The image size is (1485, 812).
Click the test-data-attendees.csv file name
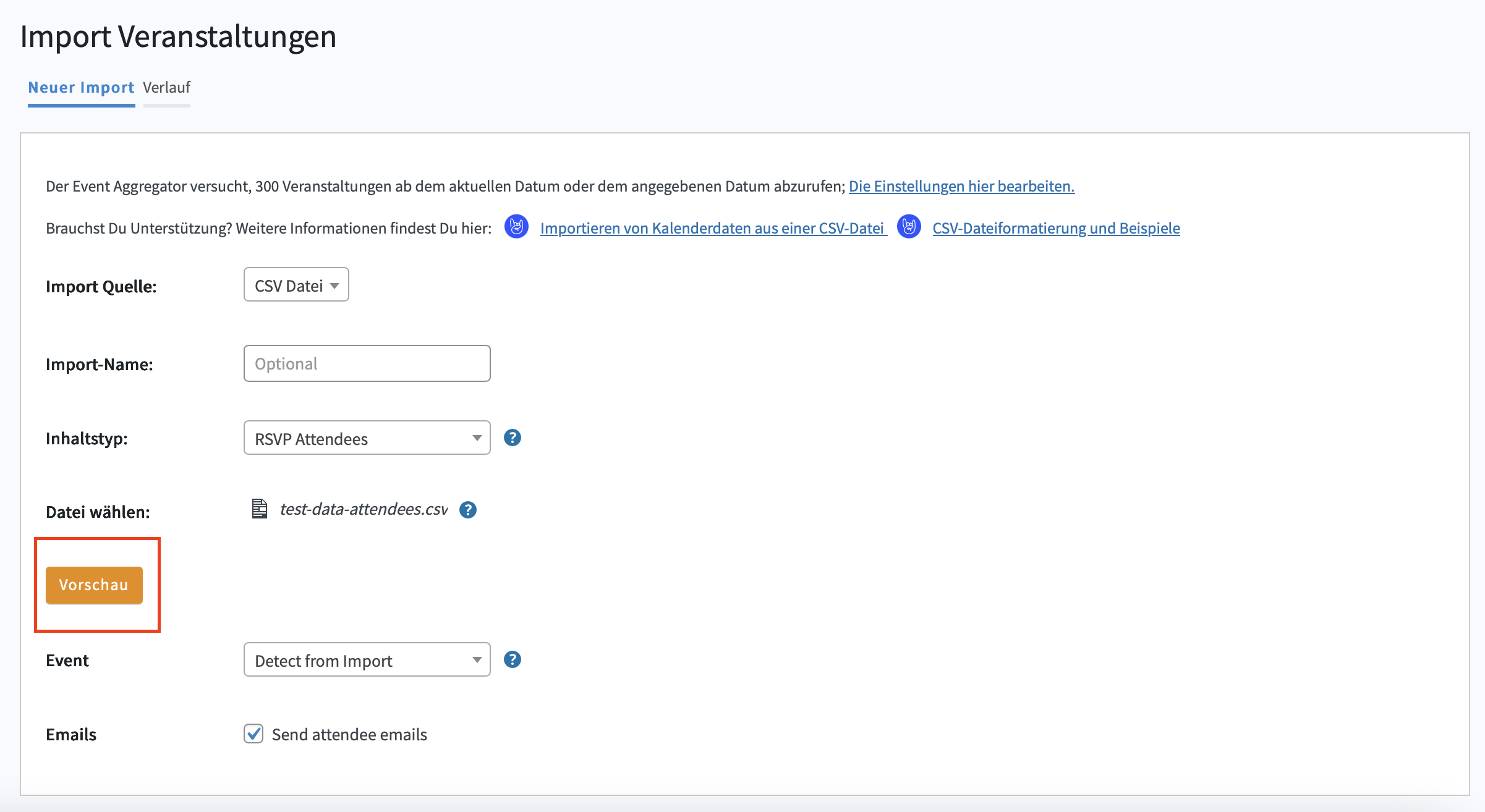364,509
